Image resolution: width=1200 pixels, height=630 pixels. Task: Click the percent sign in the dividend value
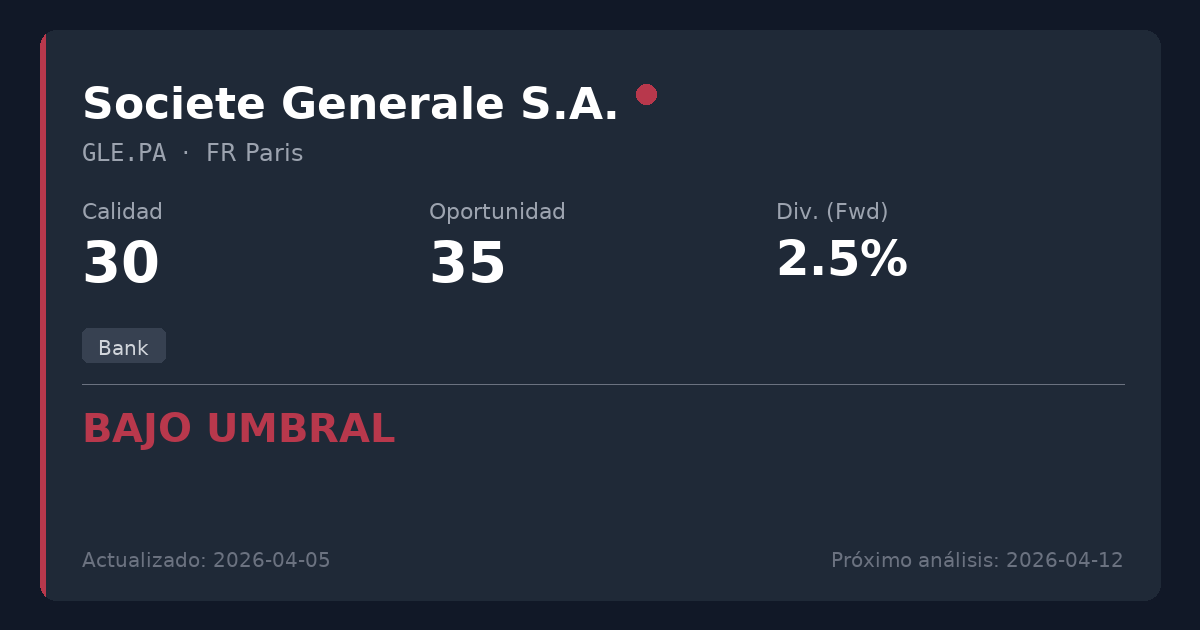coord(886,260)
